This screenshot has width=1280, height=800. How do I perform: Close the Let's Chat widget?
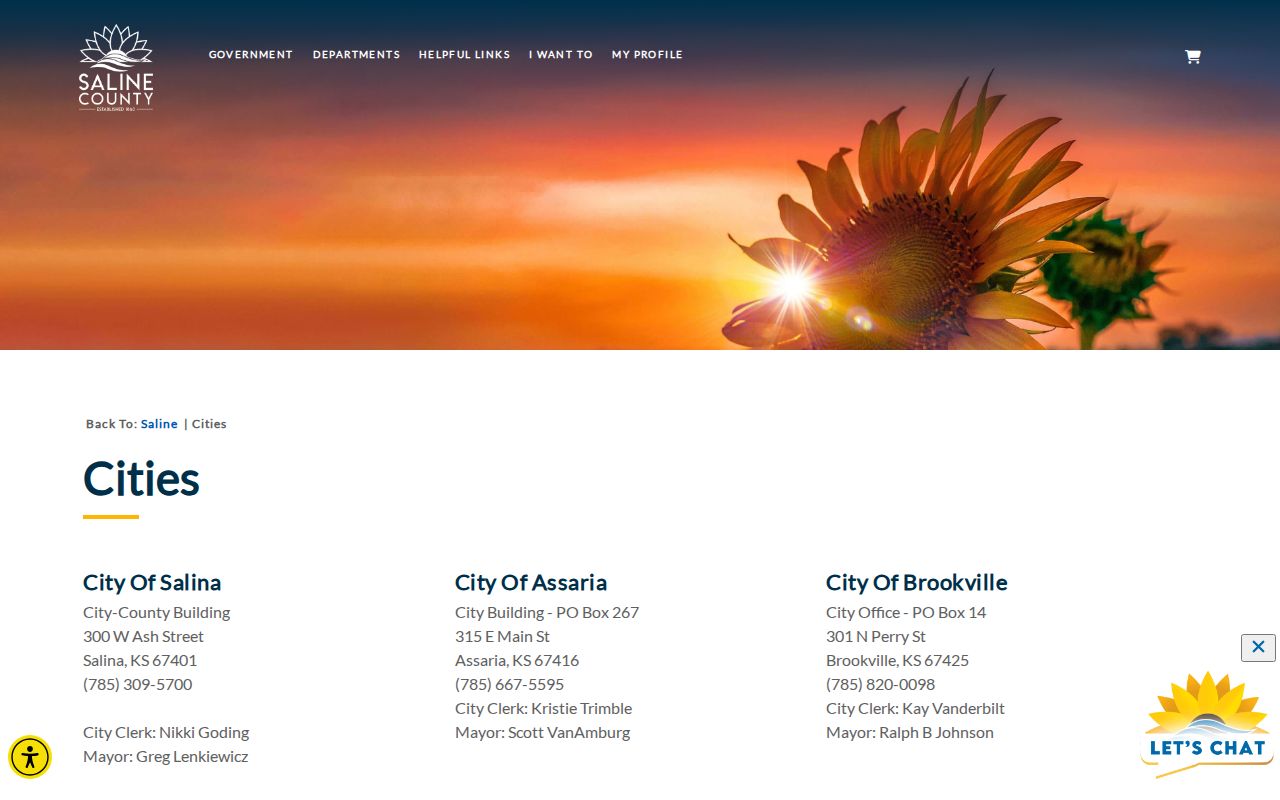click(x=1258, y=647)
